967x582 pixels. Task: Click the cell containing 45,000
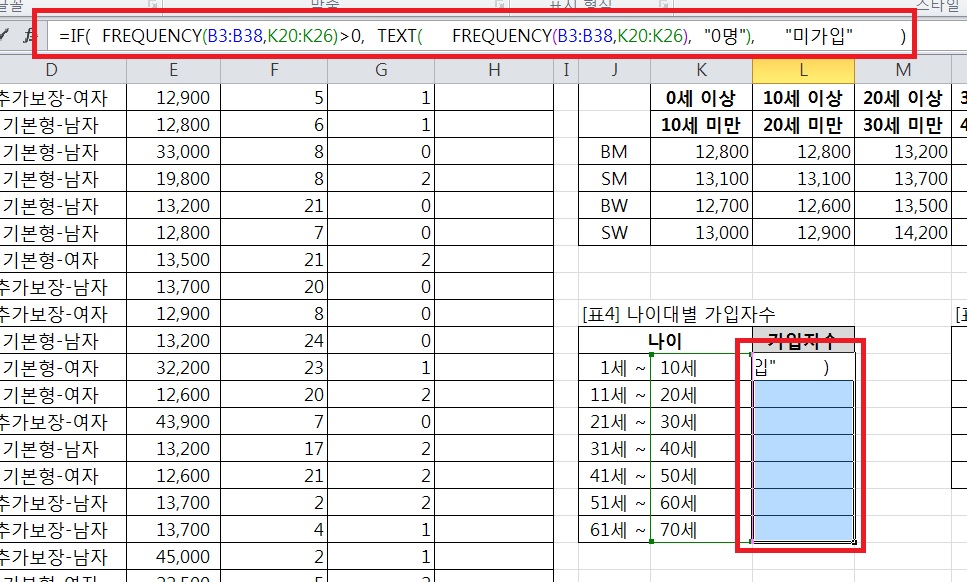(182, 556)
